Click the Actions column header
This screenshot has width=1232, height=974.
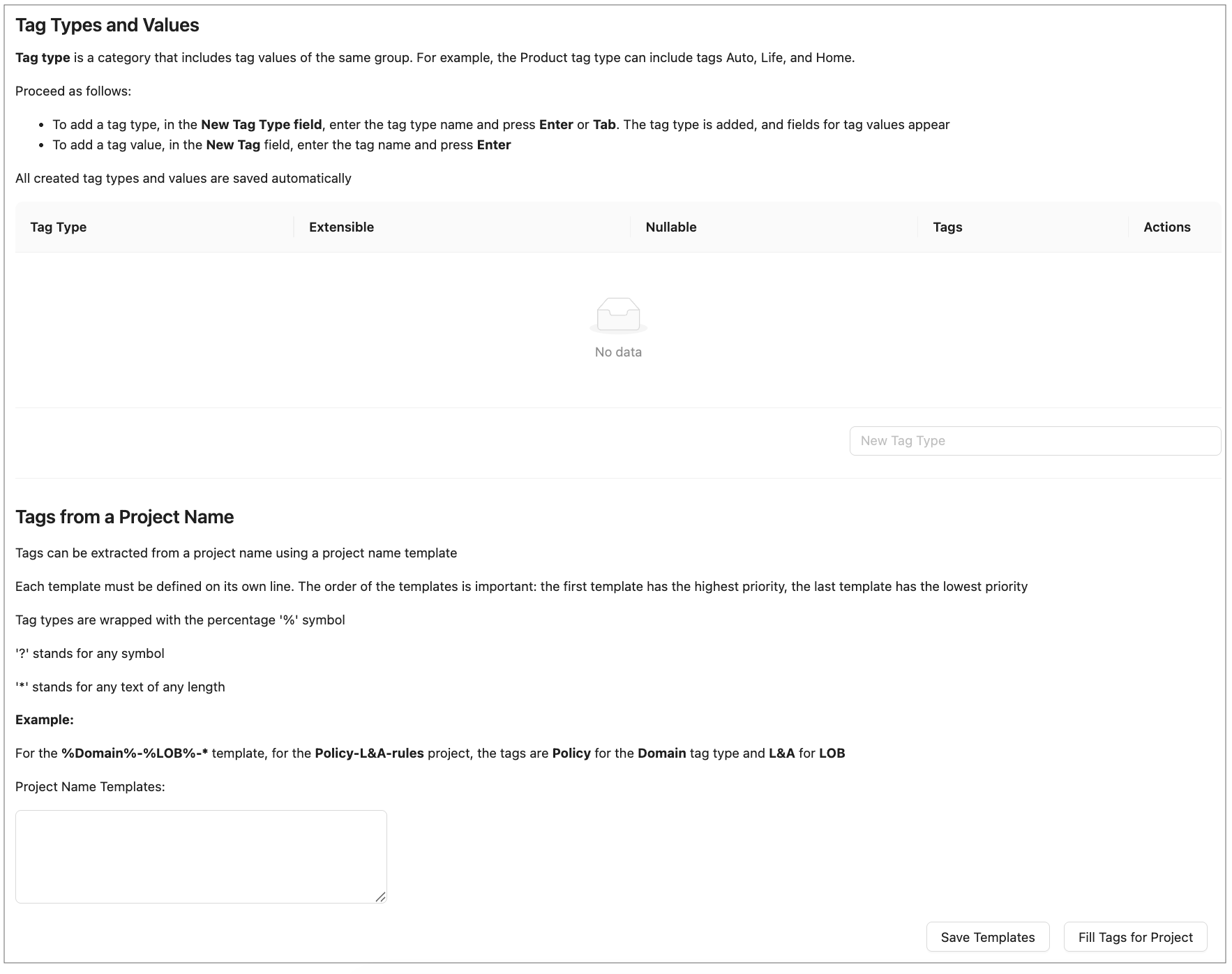coord(1166,227)
